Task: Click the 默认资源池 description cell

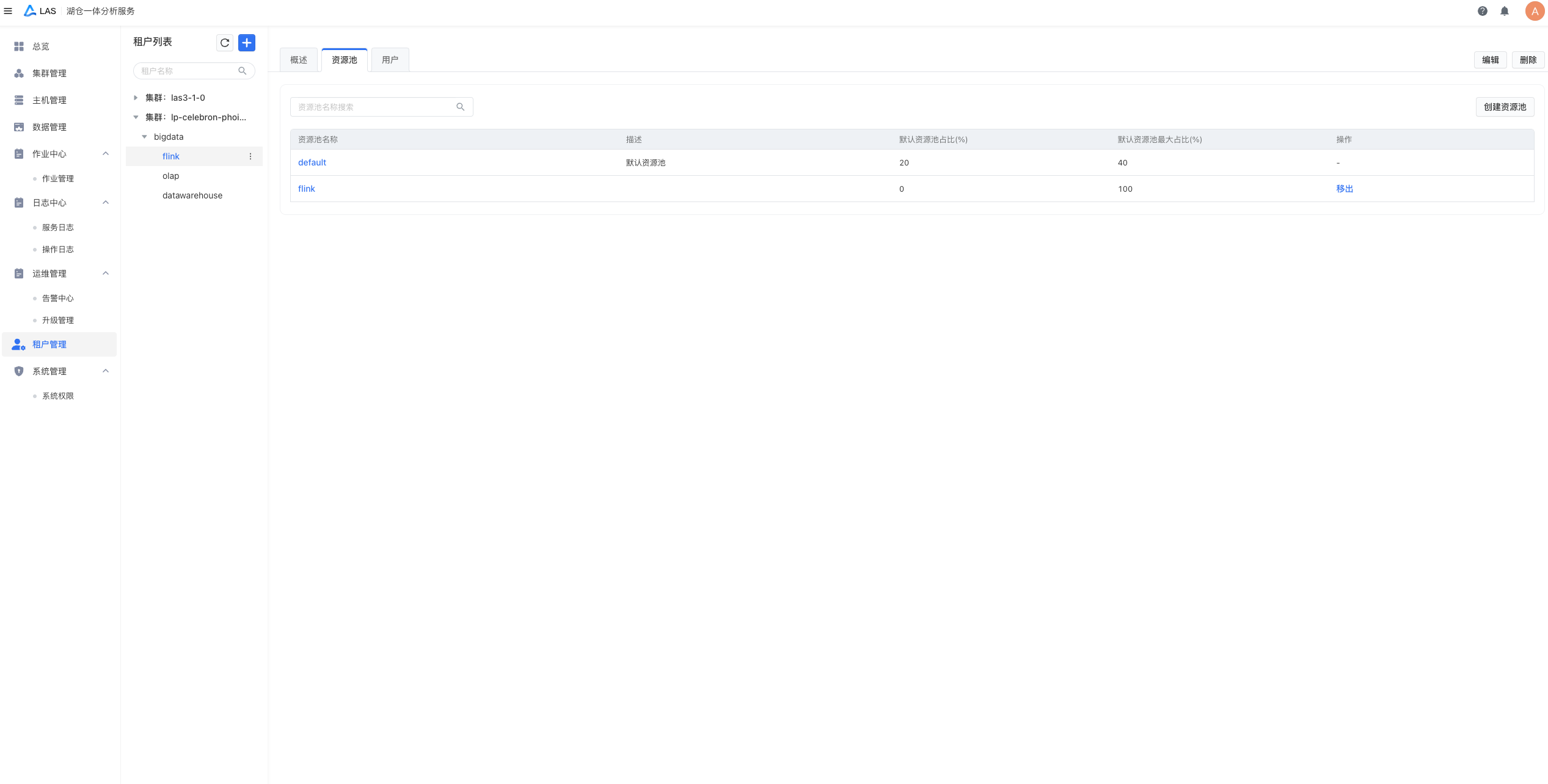Action: point(646,162)
